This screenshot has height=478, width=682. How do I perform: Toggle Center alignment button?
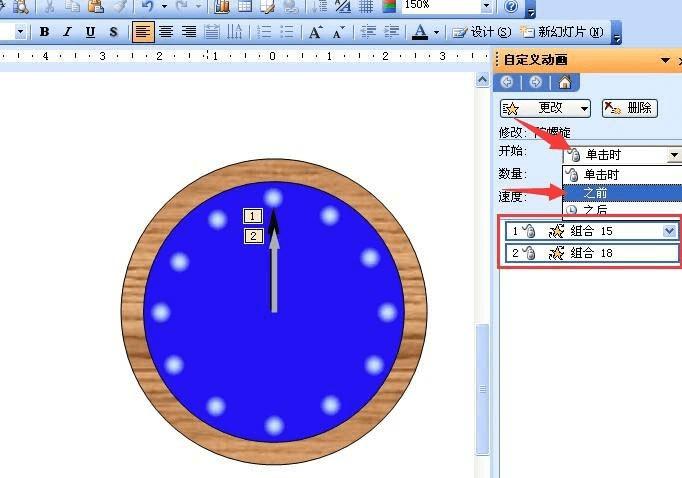point(166,32)
